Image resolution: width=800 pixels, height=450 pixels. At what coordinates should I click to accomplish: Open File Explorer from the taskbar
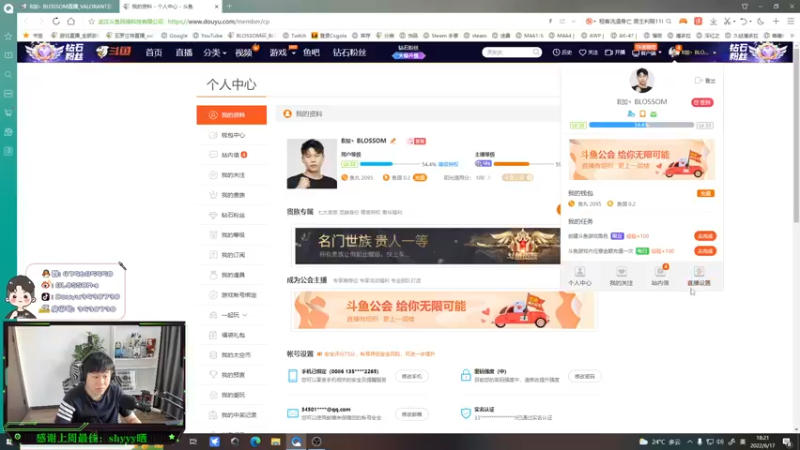pyautogui.click(x=276, y=442)
